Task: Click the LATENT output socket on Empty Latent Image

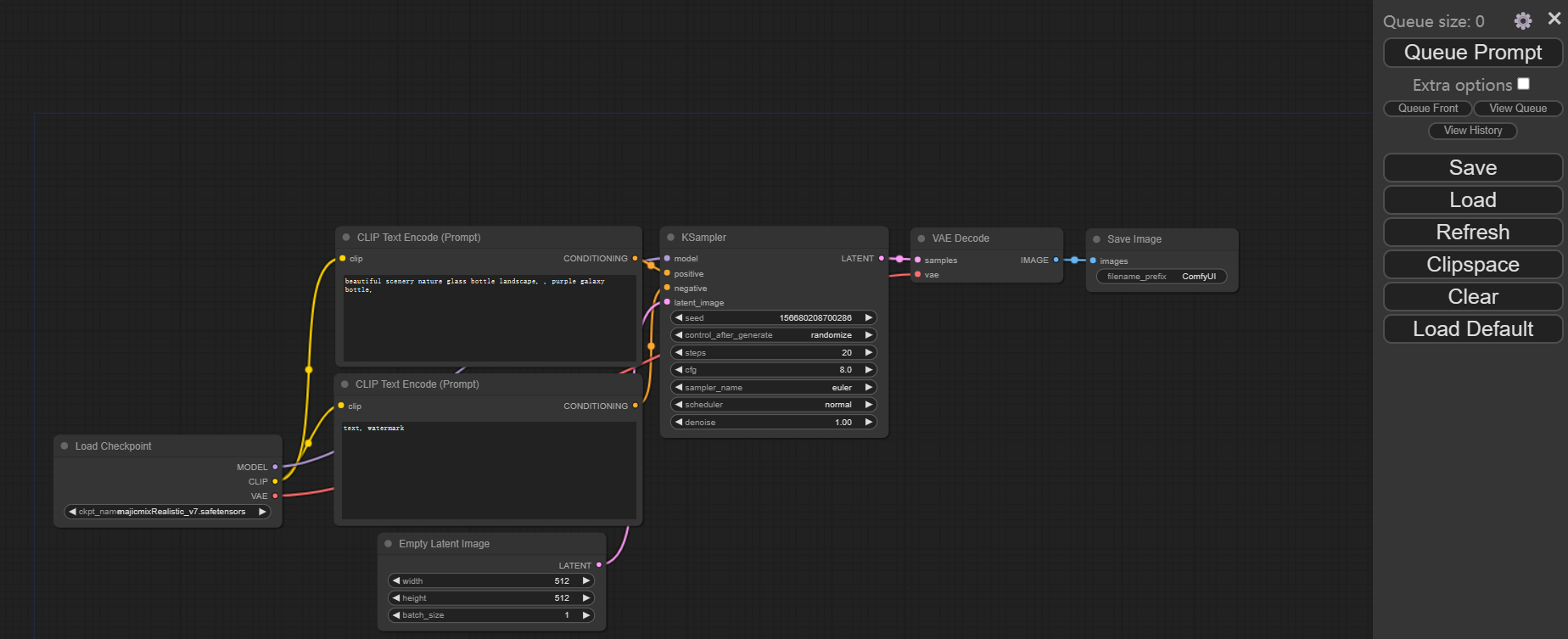Action: tap(599, 564)
